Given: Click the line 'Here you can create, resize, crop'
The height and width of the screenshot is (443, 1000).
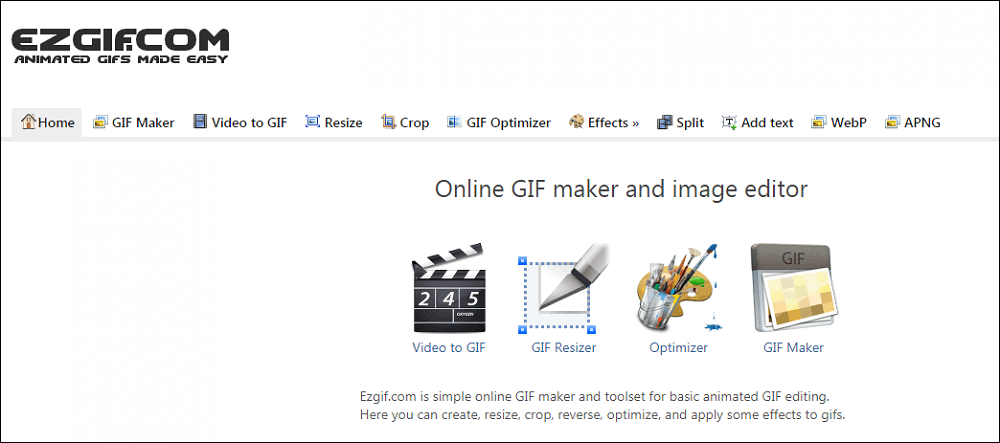Looking at the screenshot, I should (x=602, y=416).
